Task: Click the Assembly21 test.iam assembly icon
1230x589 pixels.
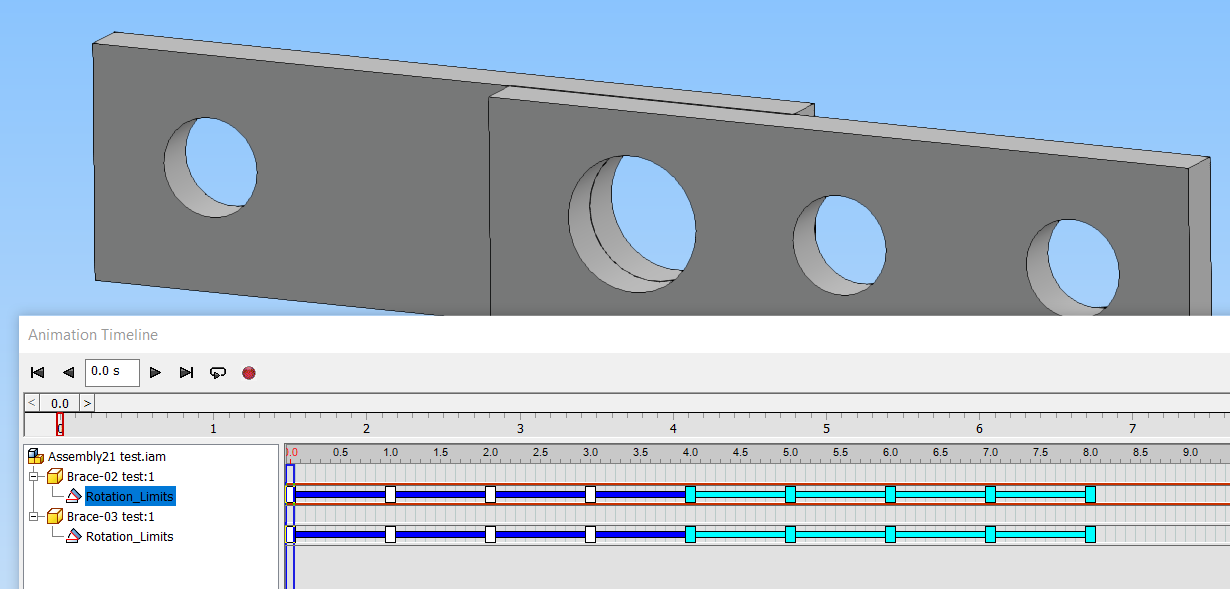Action: point(35,456)
